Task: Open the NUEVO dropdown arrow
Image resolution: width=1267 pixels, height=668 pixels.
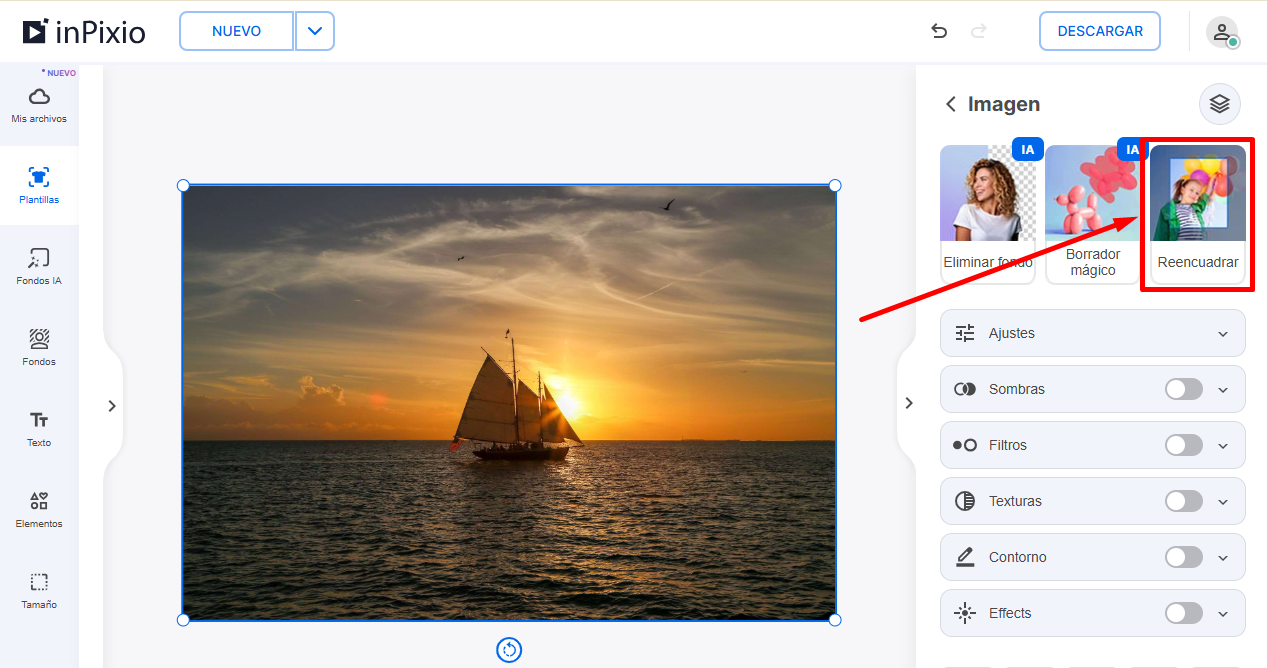Action: [x=315, y=31]
